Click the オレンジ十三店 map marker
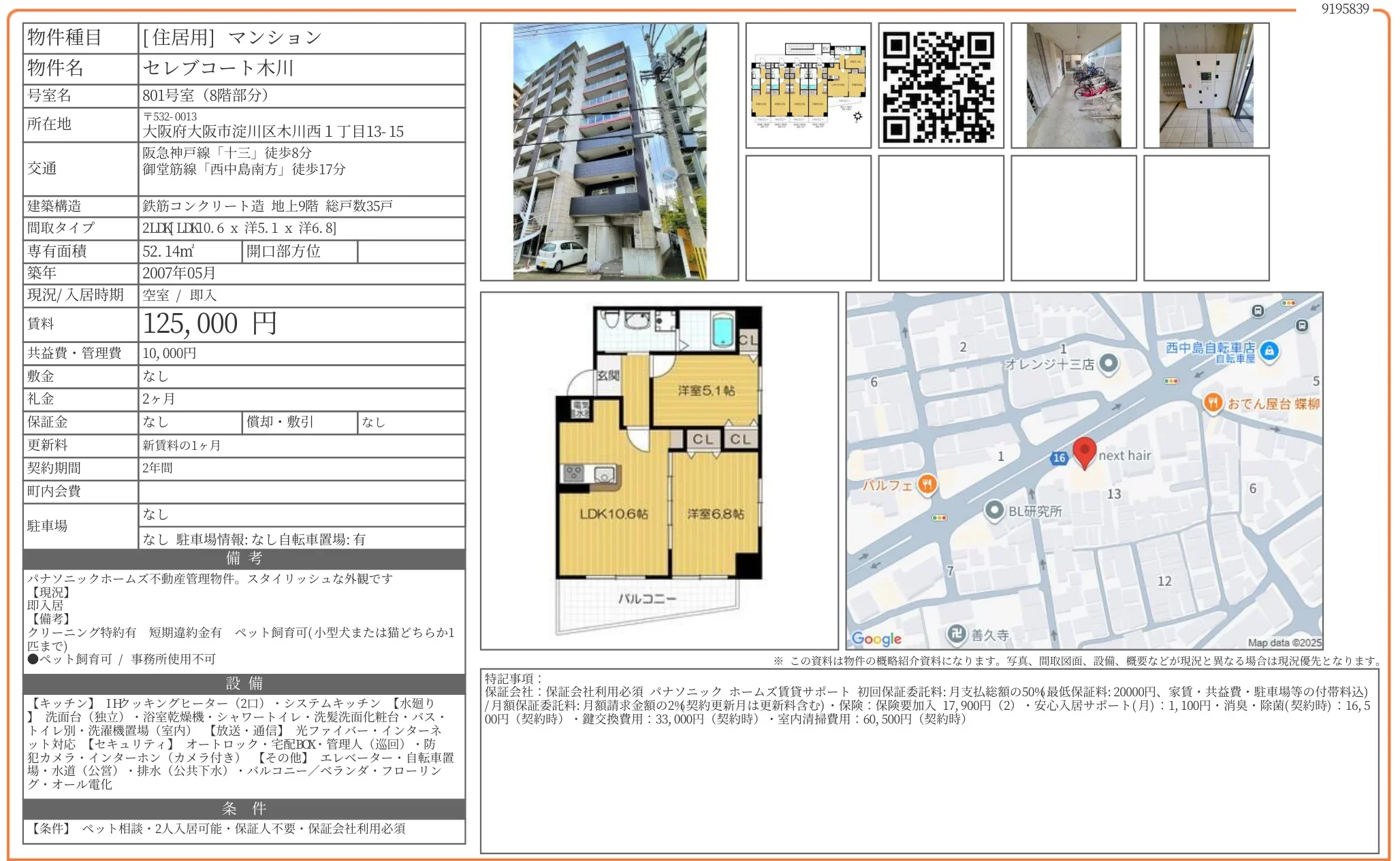This screenshot has height=861, width=1400. tap(1109, 363)
